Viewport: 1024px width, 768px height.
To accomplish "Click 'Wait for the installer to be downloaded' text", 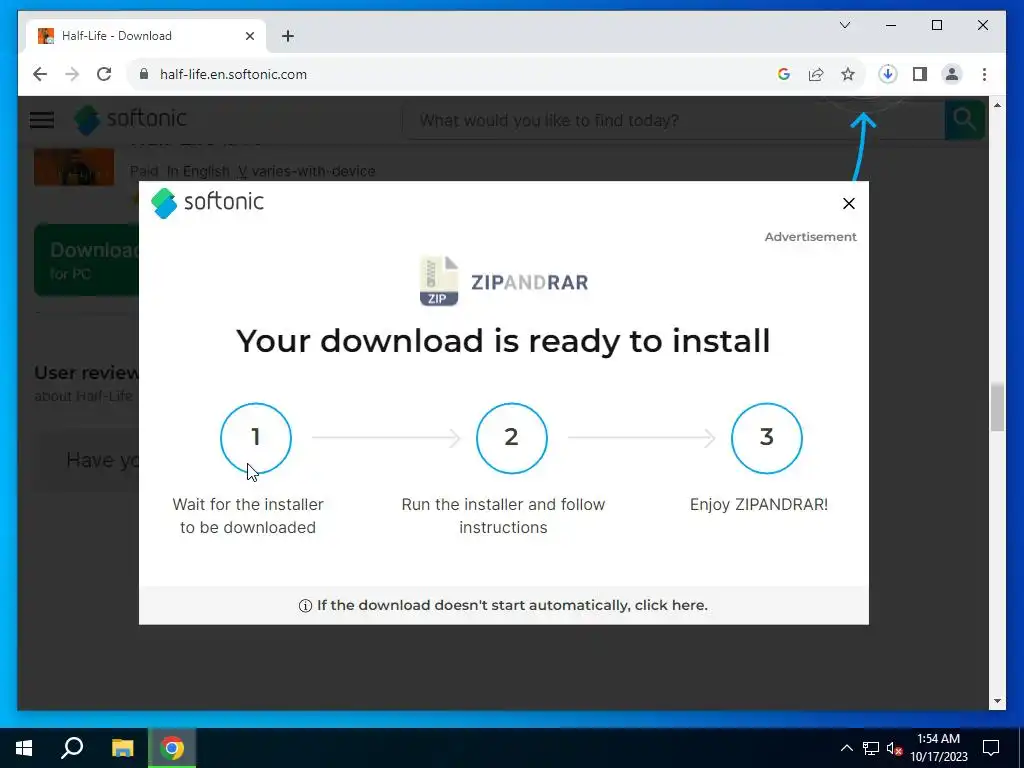I will click(248, 516).
